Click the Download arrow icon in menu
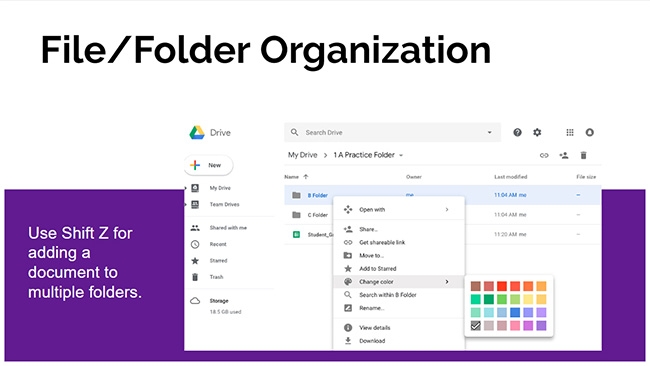The image size is (650, 366). [348, 341]
